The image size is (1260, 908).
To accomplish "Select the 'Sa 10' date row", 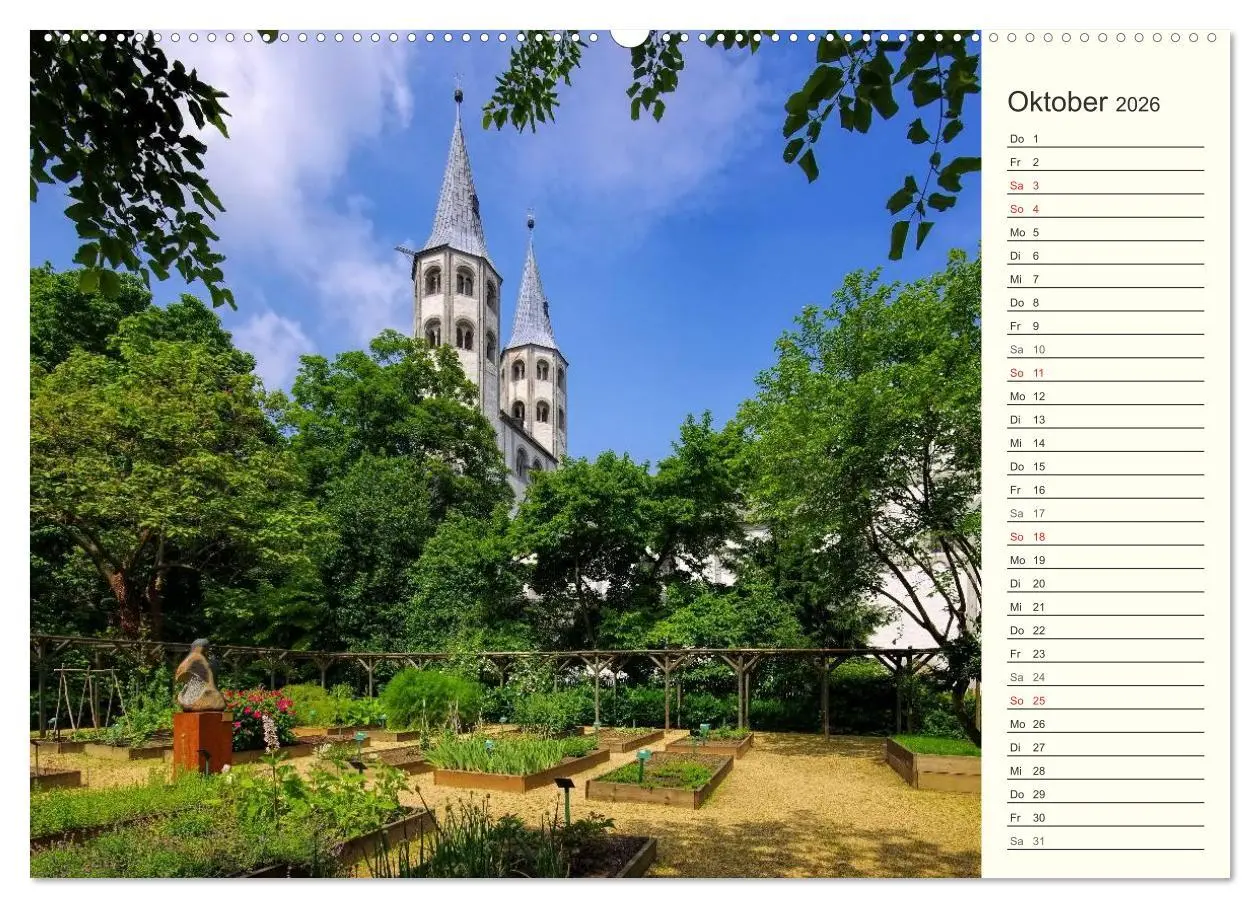I will point(1105,349).
